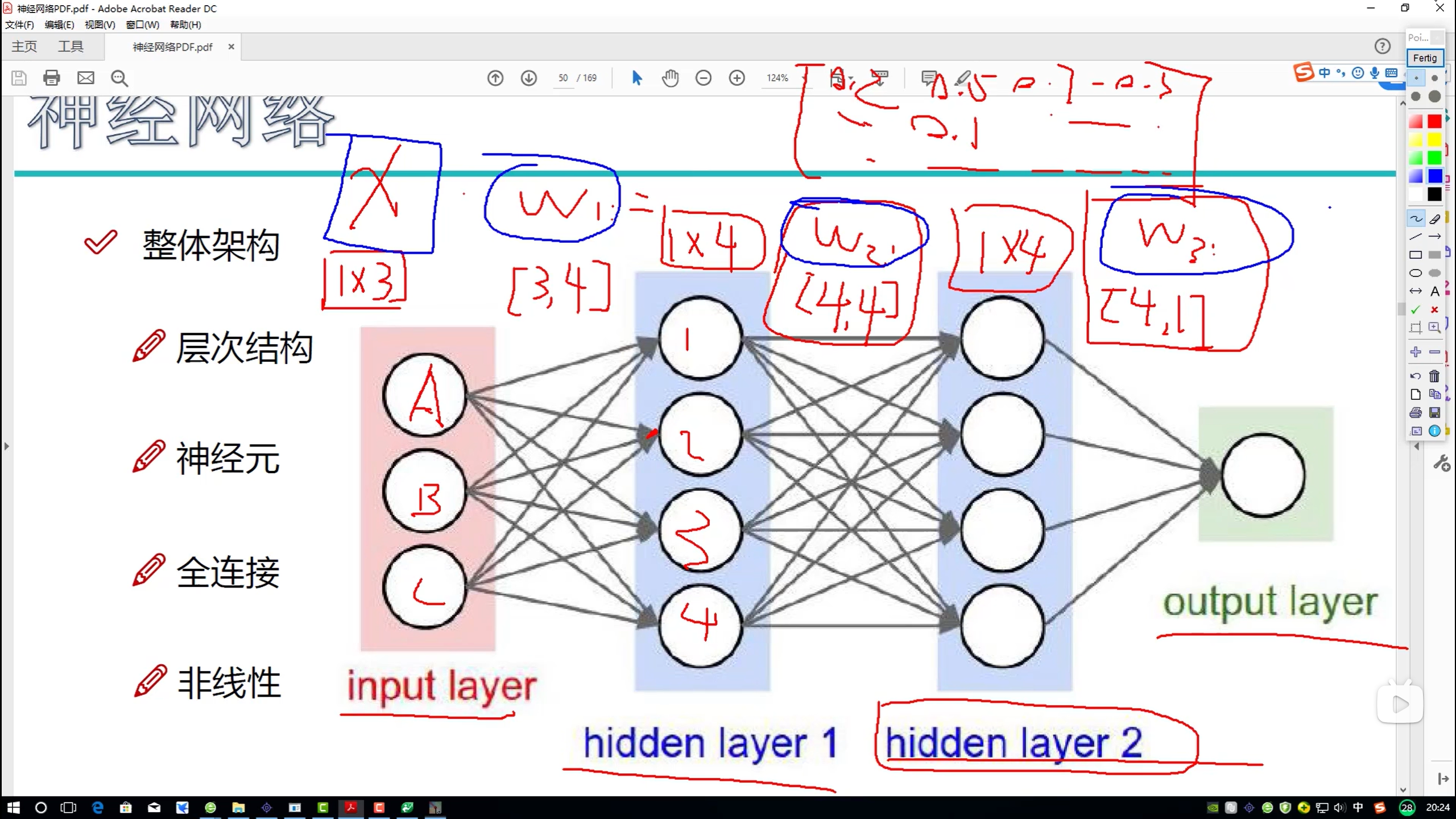1456x819 pixels.
Task: Switch to the 工具 tab
Action: click(71, 47)
